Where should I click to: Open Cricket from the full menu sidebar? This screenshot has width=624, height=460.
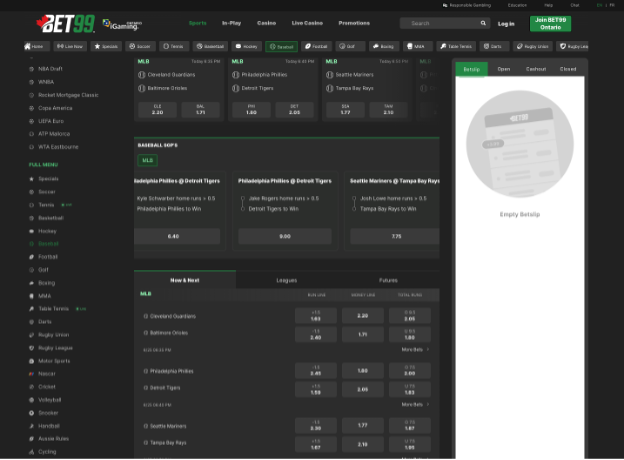(x=47, y=386)
